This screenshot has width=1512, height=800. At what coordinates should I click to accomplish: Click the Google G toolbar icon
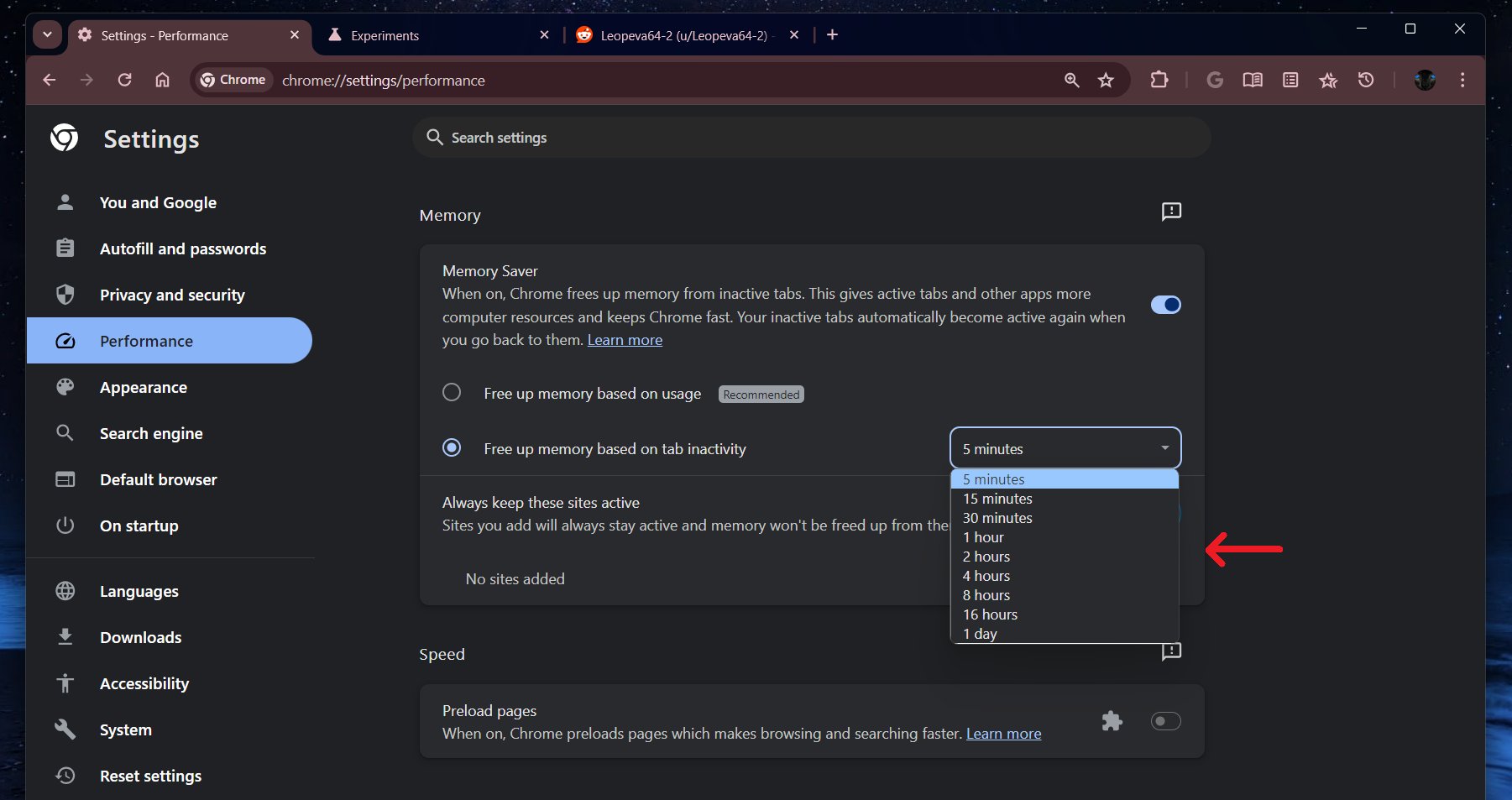1214,80
